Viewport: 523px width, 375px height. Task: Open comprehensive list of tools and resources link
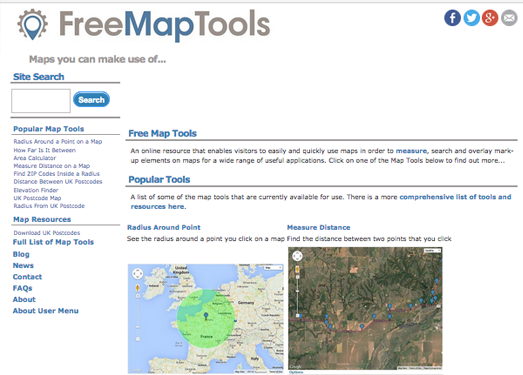[321, 202]
